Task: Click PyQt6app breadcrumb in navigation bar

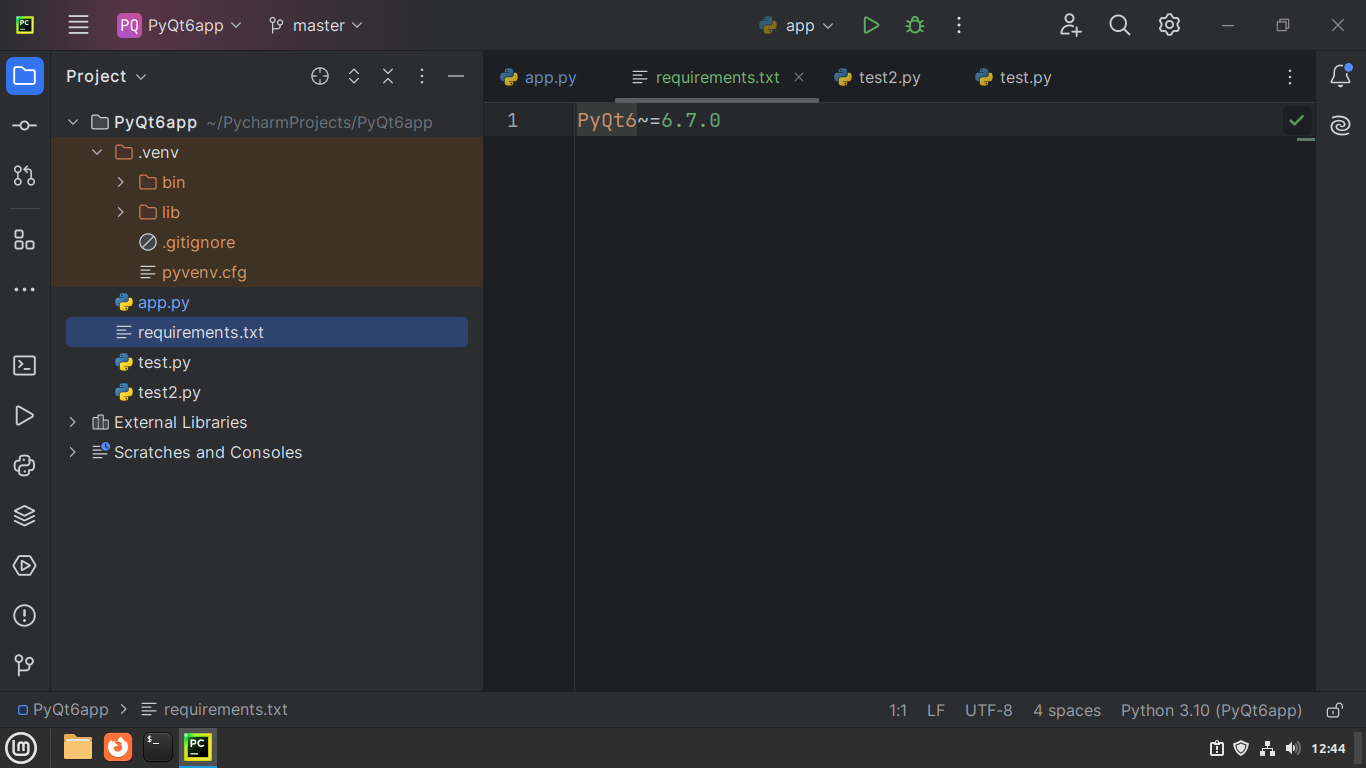Action: coord(63,710)
